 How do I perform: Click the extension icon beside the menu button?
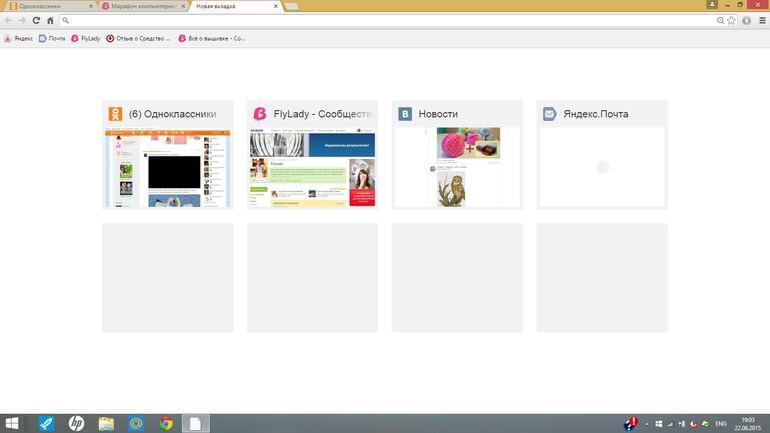pos(746,21)
